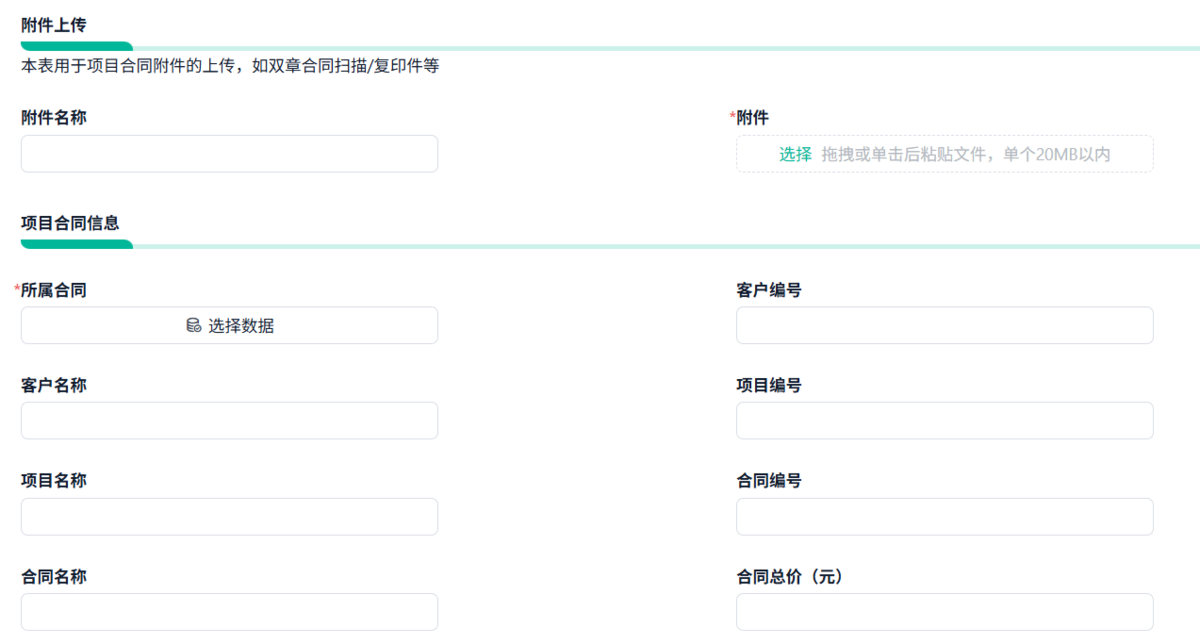Click the 所属合同 field label
The width and height of the screenshot is (1200, 644).
(x=54, y=290)
